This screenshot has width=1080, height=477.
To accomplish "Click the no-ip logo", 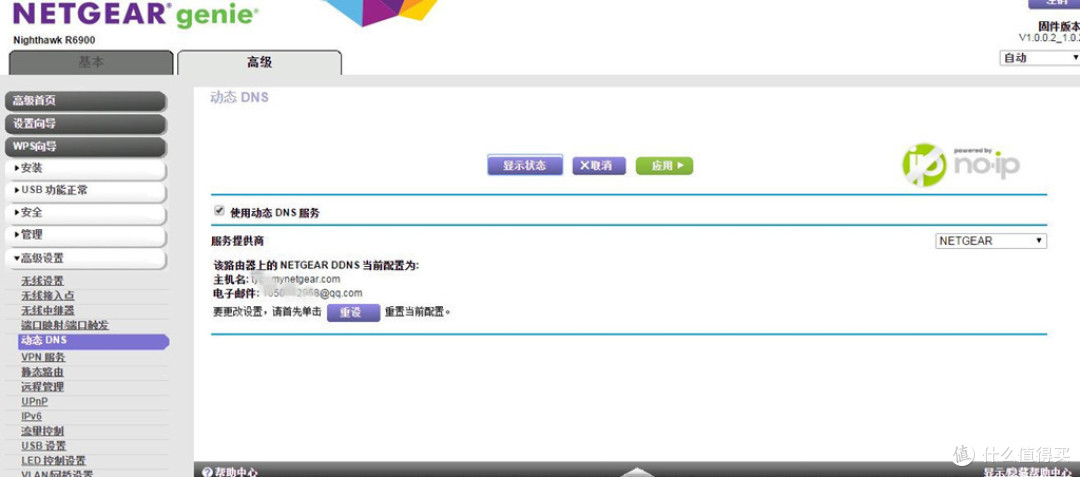I will 961,165.
